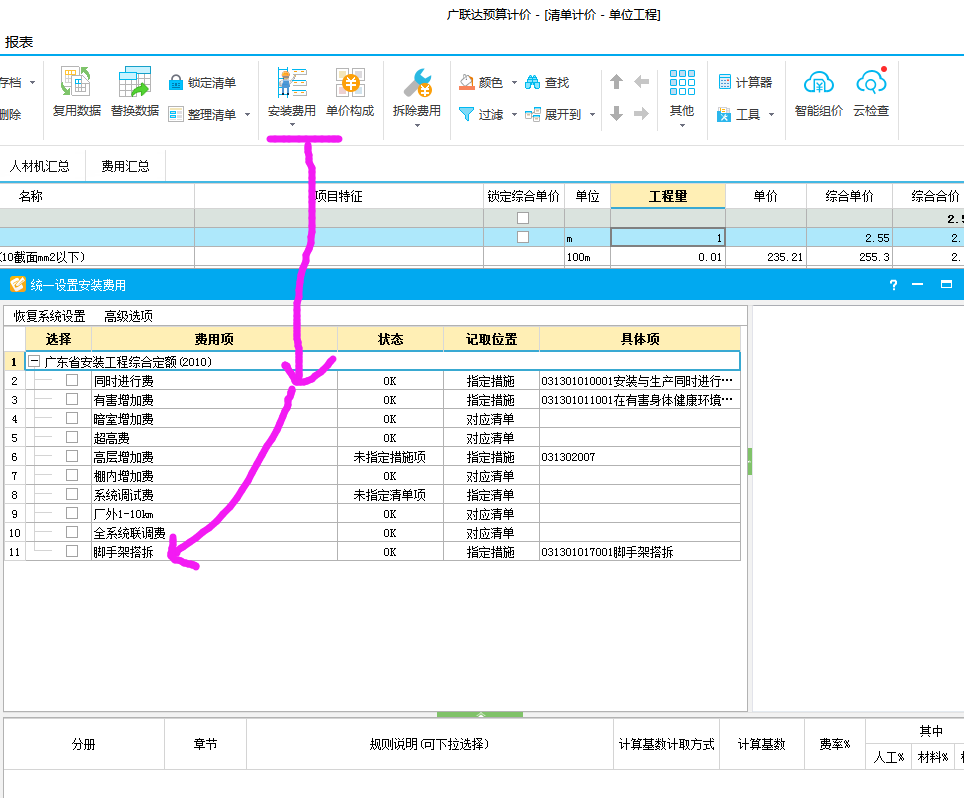Check the 棚内增加费 checkbox
The height and width of the screenshot is (798, 964).
coord(72,475)
